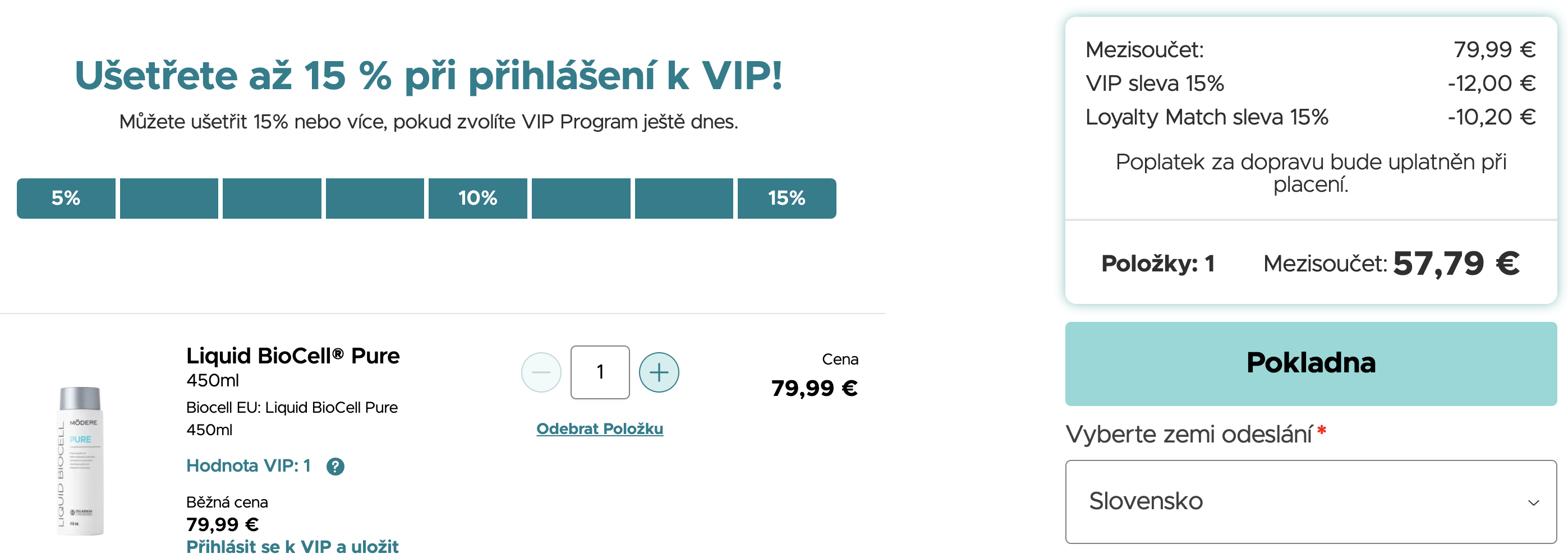Click the quantity input field

click(x=600, y=372)
